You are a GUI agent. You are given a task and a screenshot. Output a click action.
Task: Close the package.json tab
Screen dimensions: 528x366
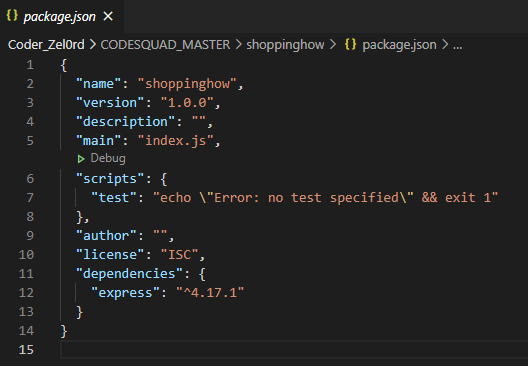point(108,16)
